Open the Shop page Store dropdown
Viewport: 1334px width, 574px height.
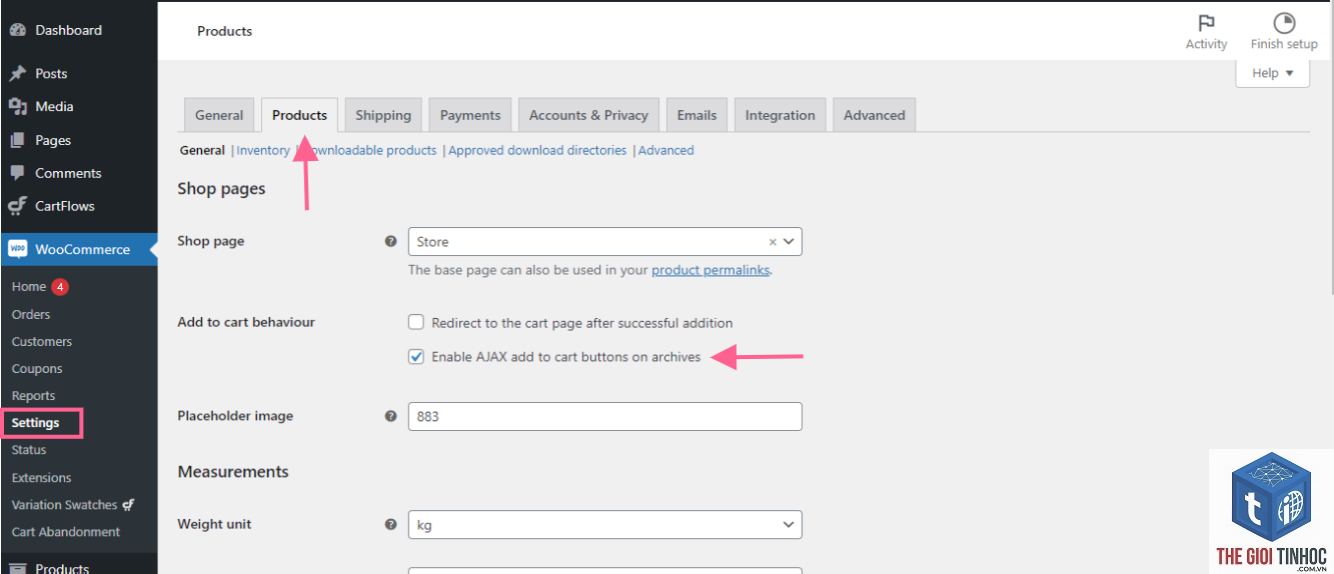(605, 242)
